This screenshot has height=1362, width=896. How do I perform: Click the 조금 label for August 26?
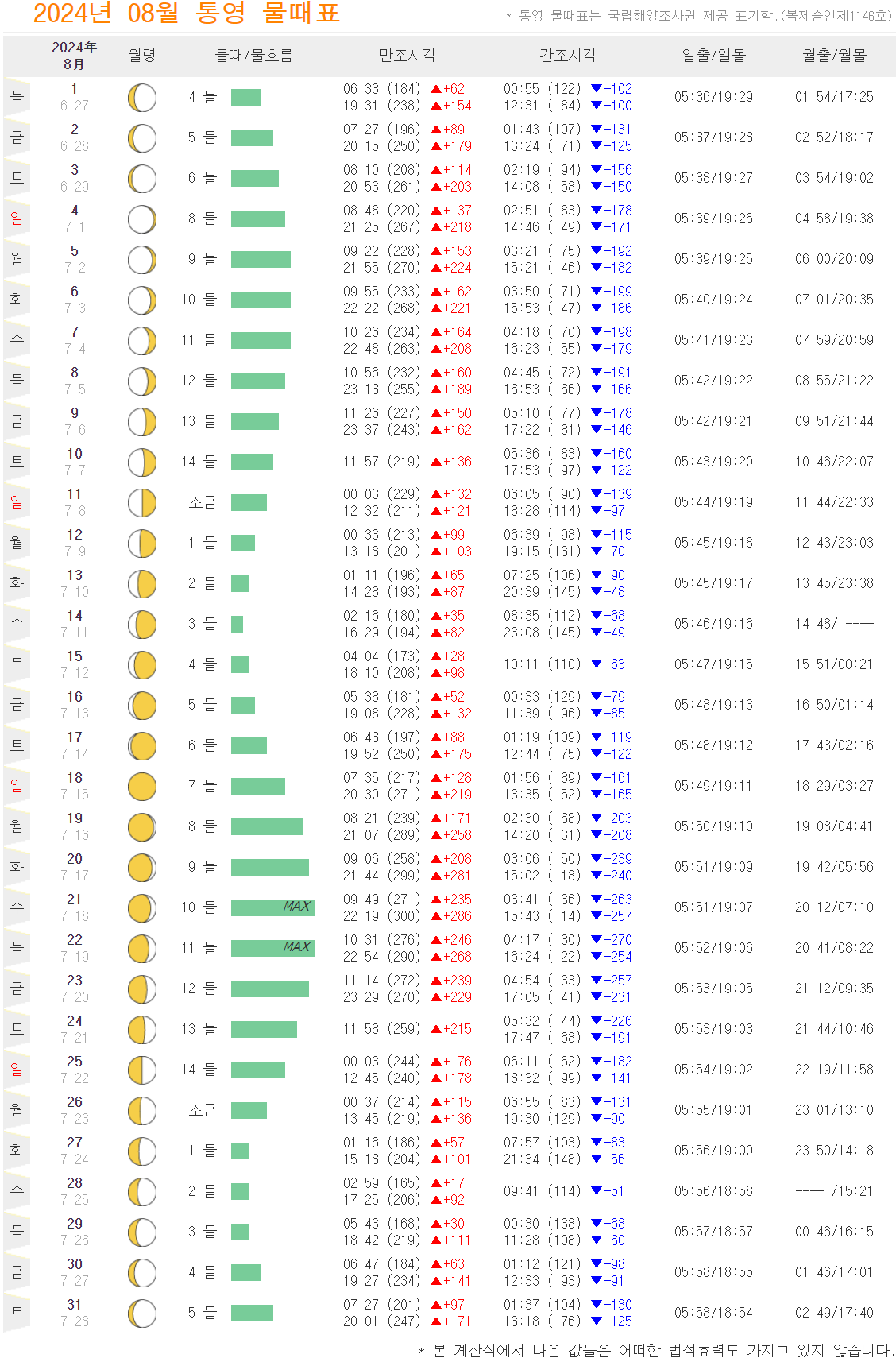(203, 1110)
